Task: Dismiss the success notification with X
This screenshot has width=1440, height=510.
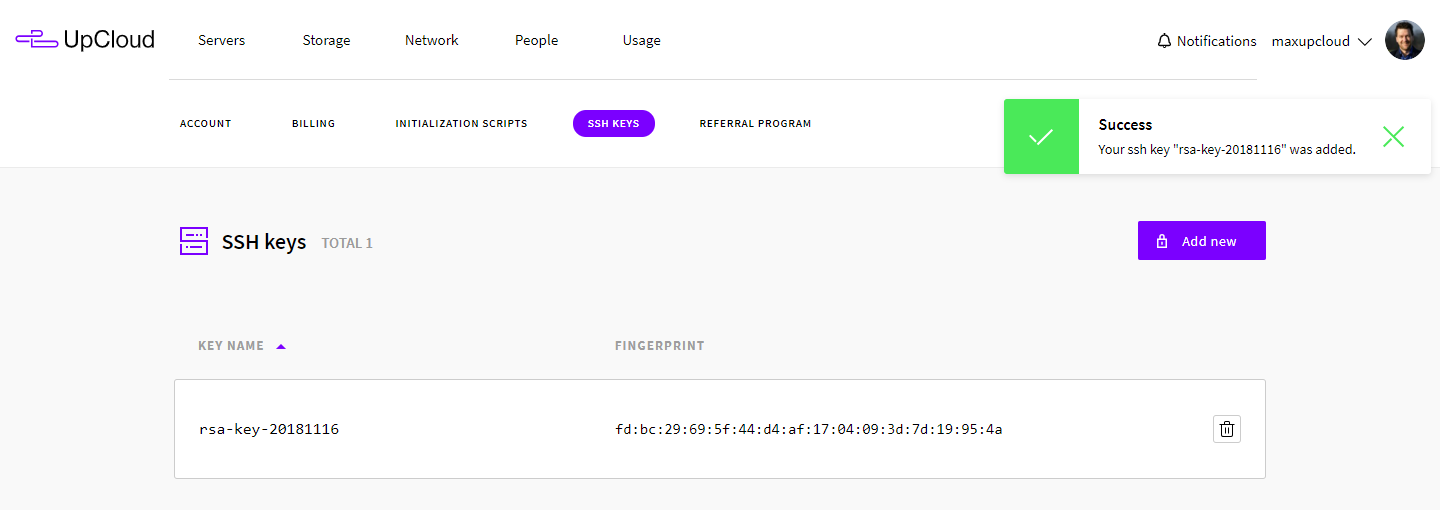Action: pyautogui.click(x=1393, y=137)
